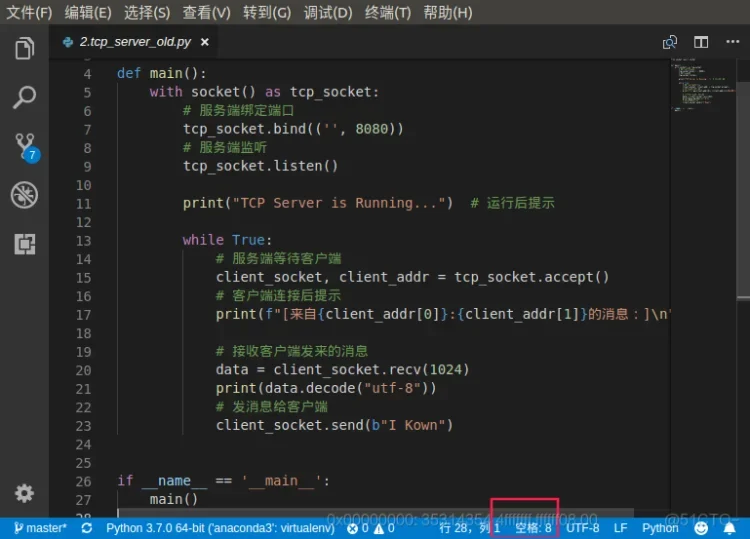This screenshot has height=539, width=750.
Task: Click the synchronize changes icon in status bar
Action: pos(87,528)
